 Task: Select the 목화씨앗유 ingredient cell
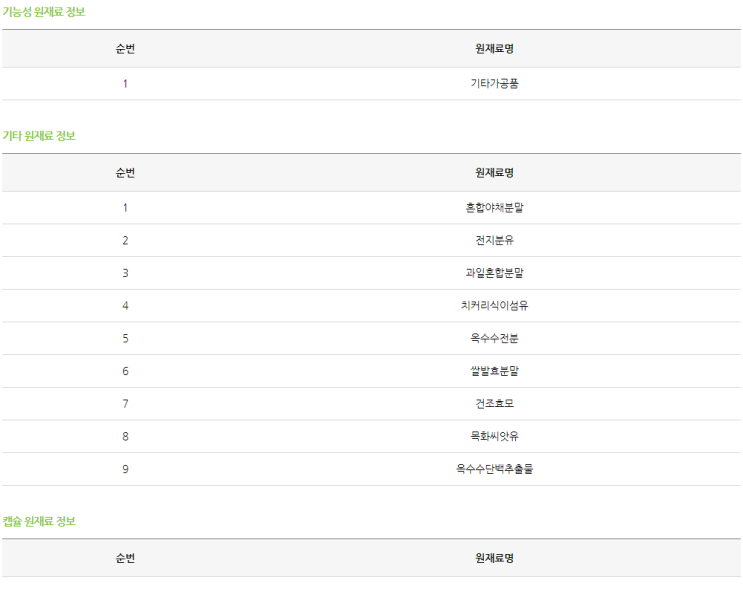(x=494, y=437)
